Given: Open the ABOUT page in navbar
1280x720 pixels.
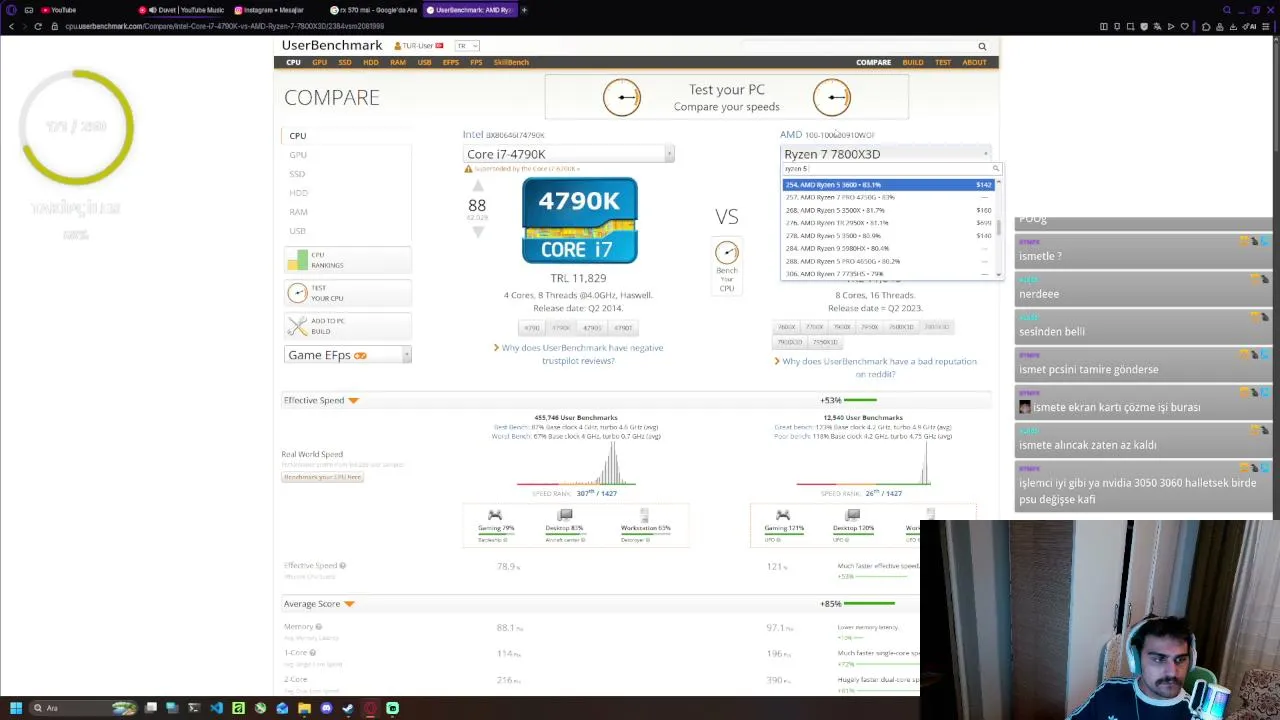Looking at the screenshot, I should tap(974, 62).
